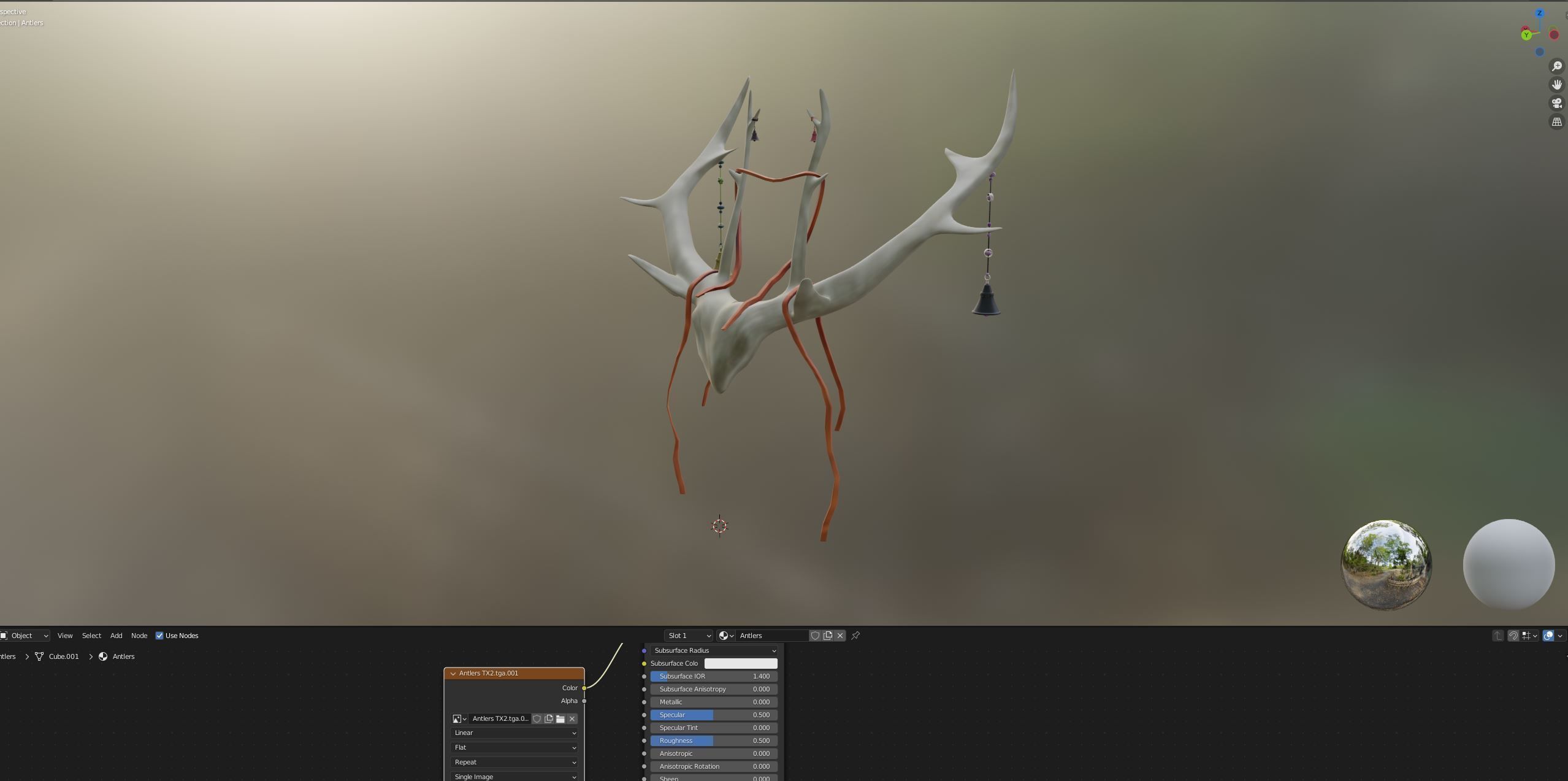
Task: Click the blue Z axis gizmo handle
Action: pyautogui.click(x=1539, y=13)
